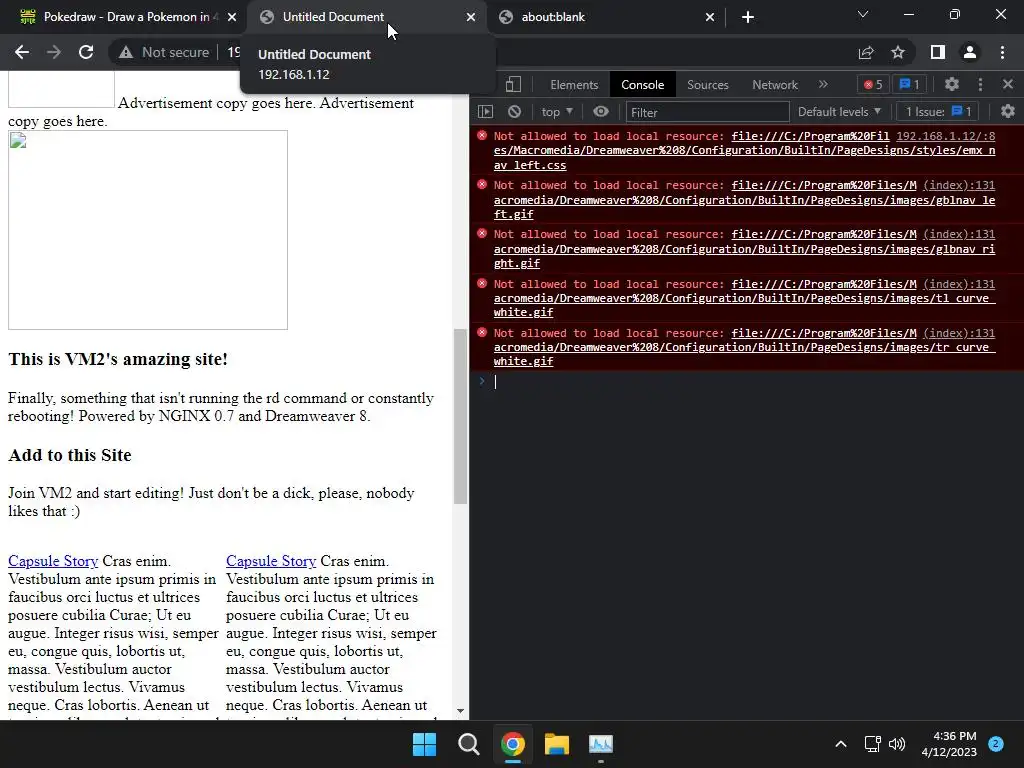Click the scrollbar down arrow
Image resolution: width=1024 pixels, height=768 pixels.
pos(460,711)
